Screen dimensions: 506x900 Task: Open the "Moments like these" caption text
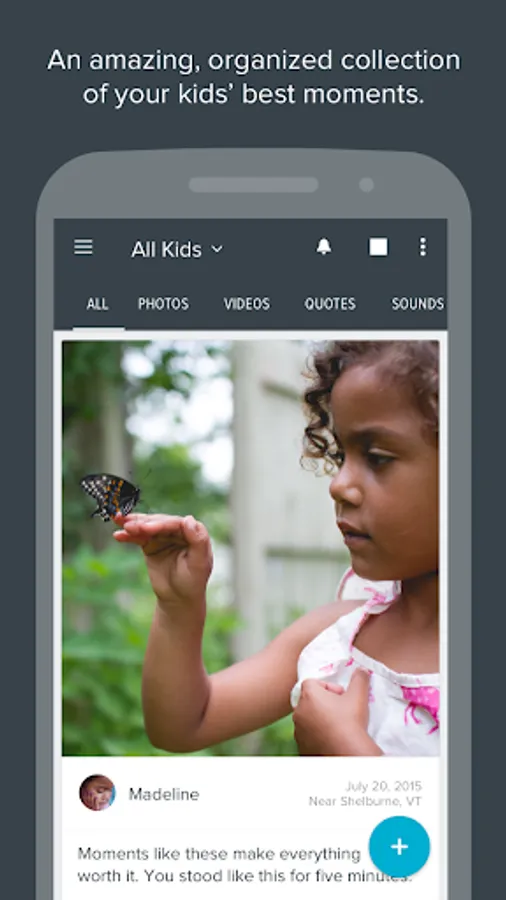tap(245, 865)
